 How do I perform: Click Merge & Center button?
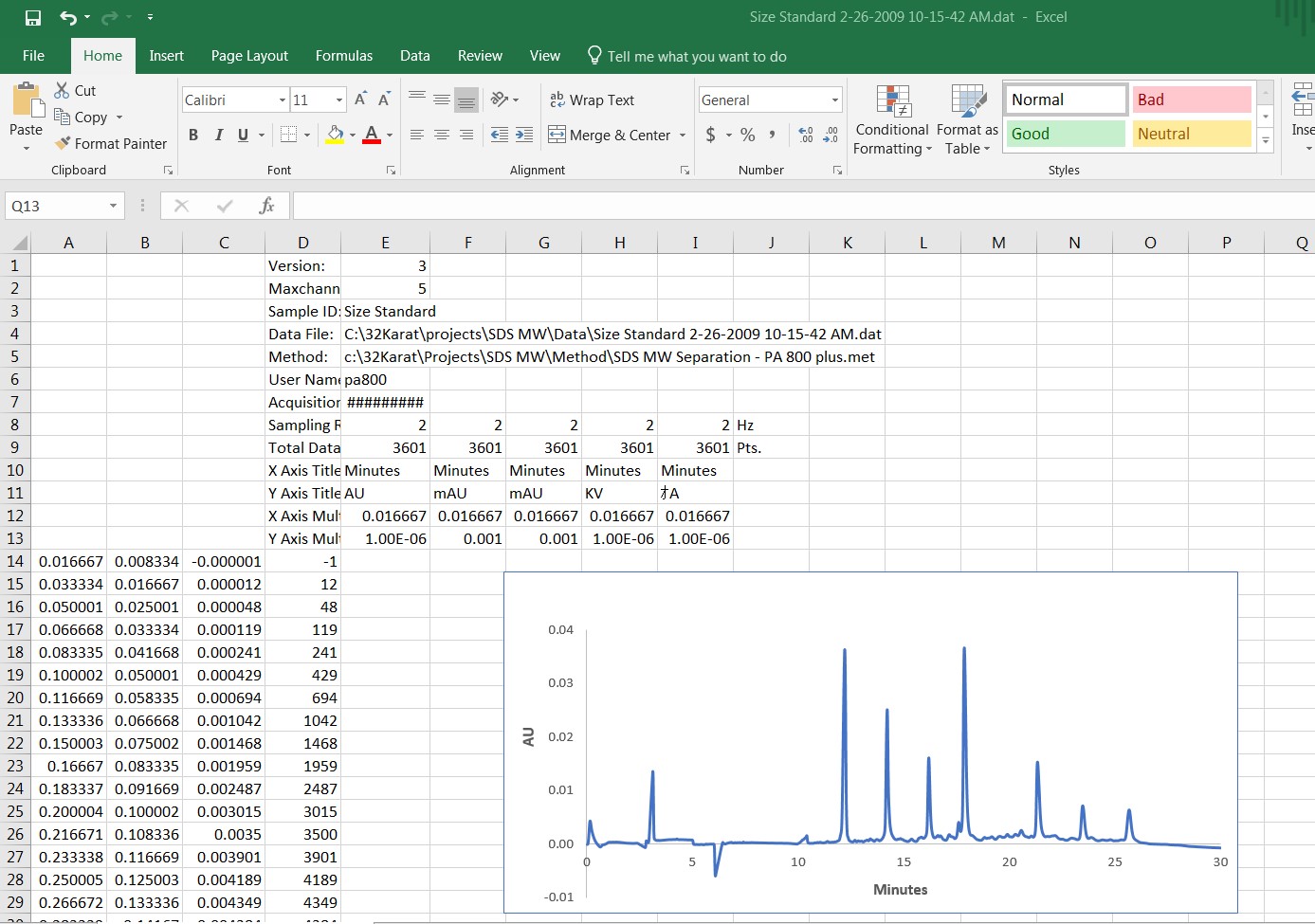coord(610,135)
